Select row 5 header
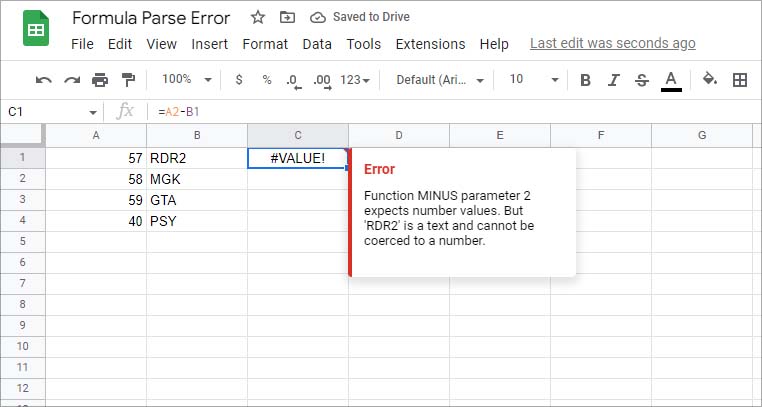The width and height of the screenshot is (762, 407). coord(23,241)
